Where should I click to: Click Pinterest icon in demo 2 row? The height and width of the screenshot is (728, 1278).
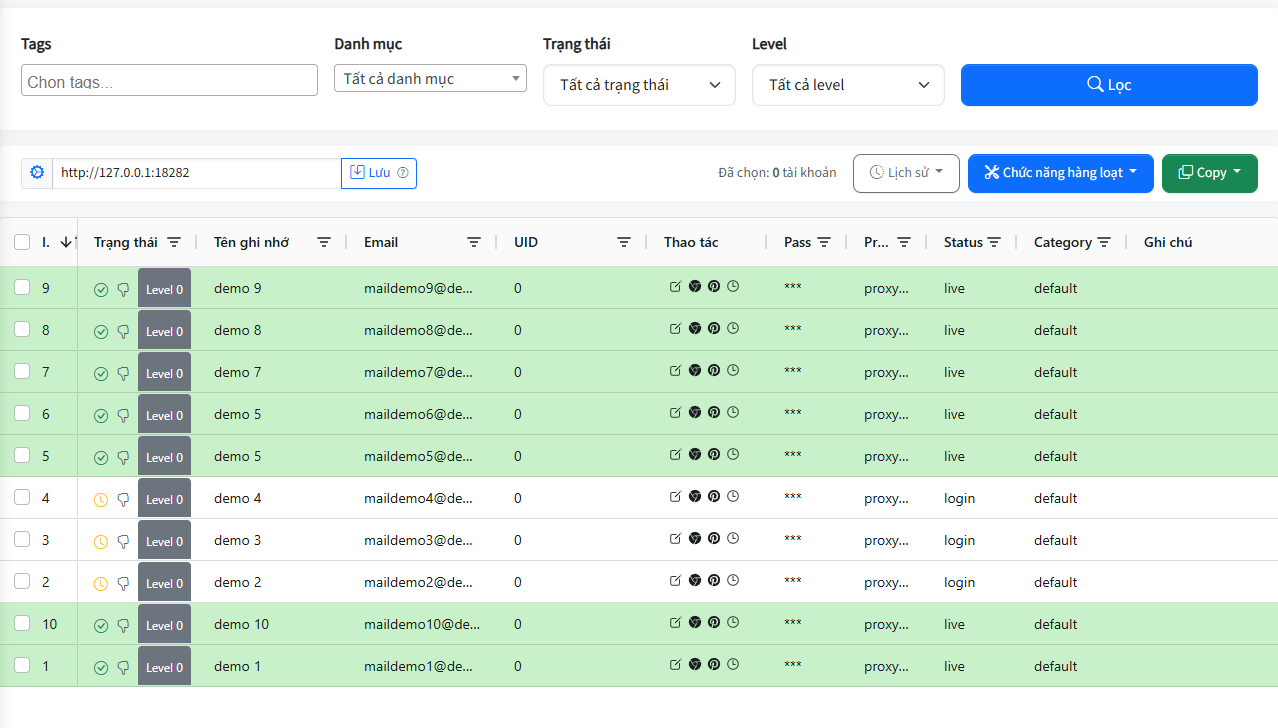click(713, 580)
